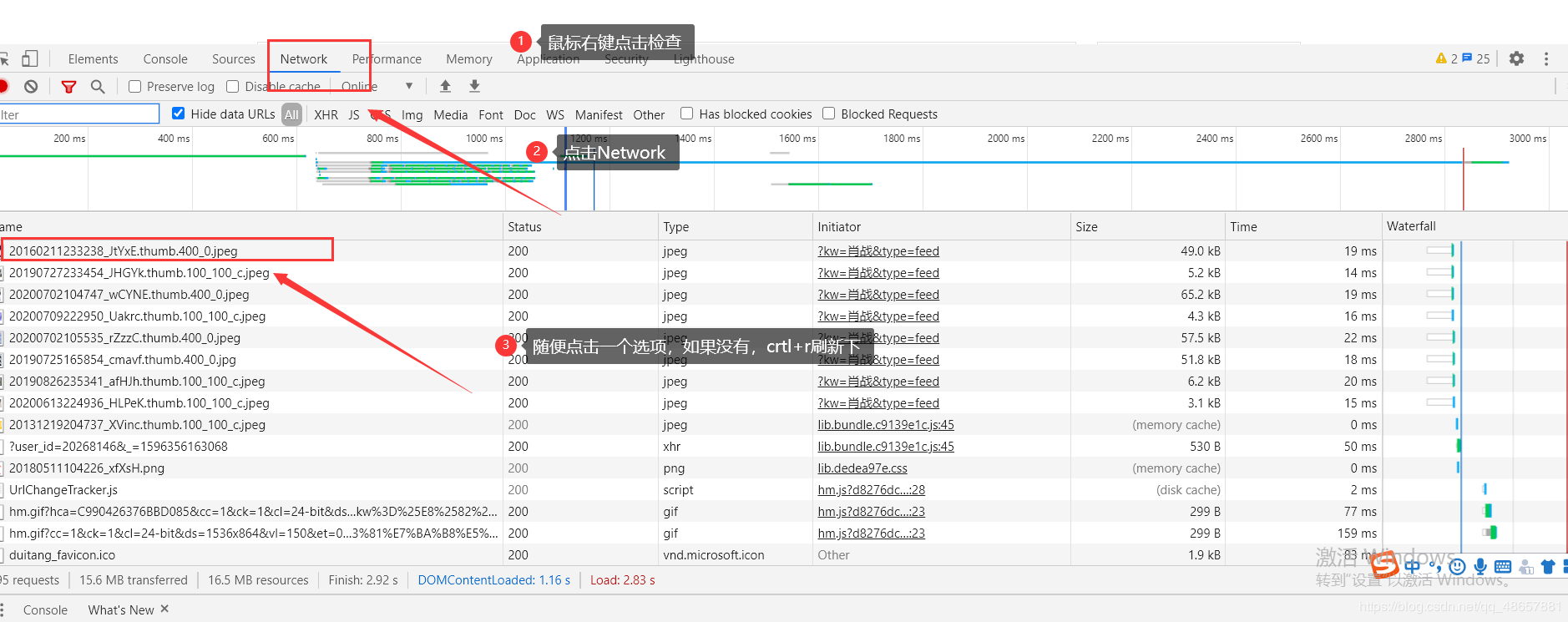Screen dimensions: 1568x622
Task: Open the What's New drawer tab
Action: click(x=121, y=609)
